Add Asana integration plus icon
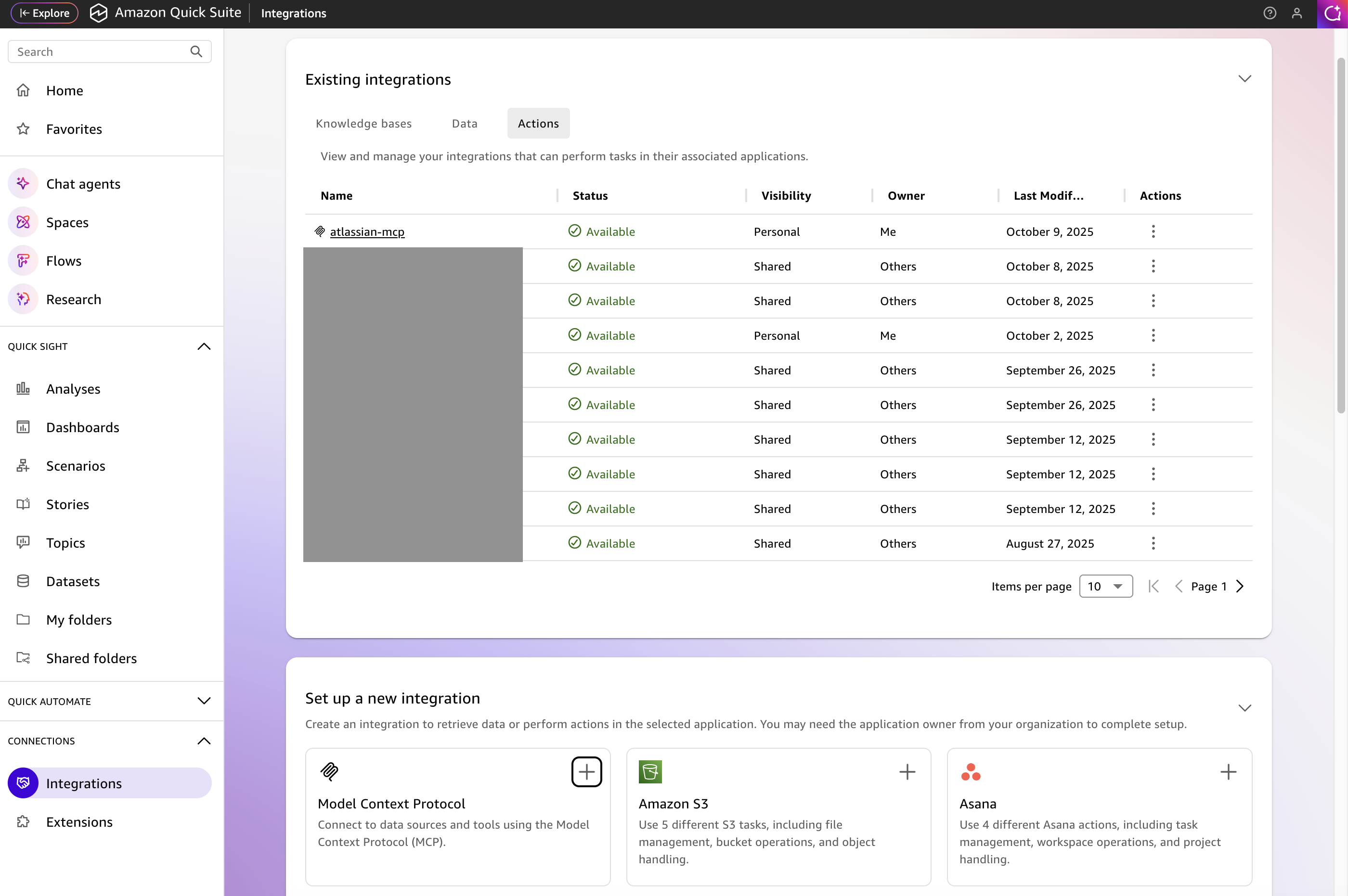1348x896 pixels. point(1228,772)
